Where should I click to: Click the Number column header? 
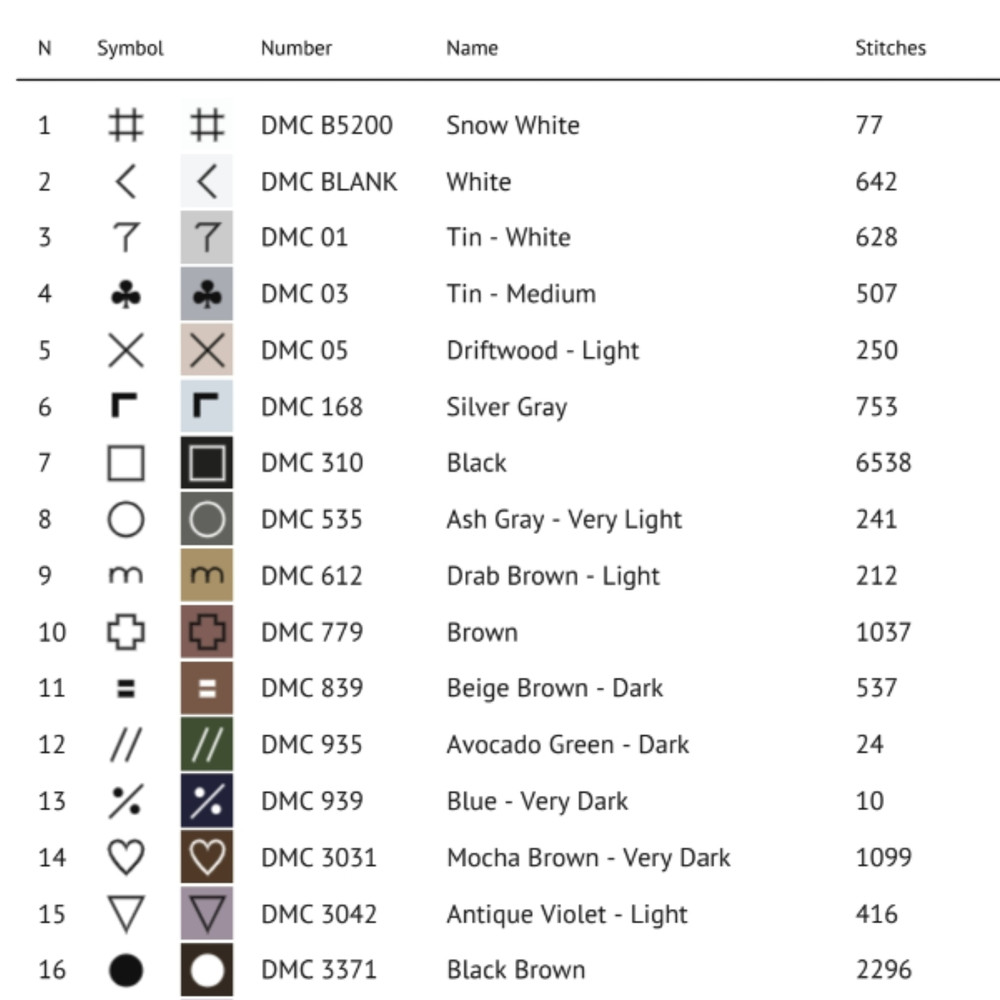coord(296,48)
